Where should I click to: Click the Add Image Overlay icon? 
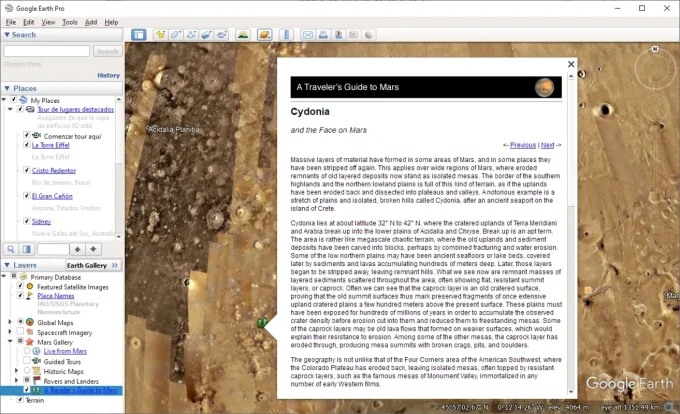point(206,35)
